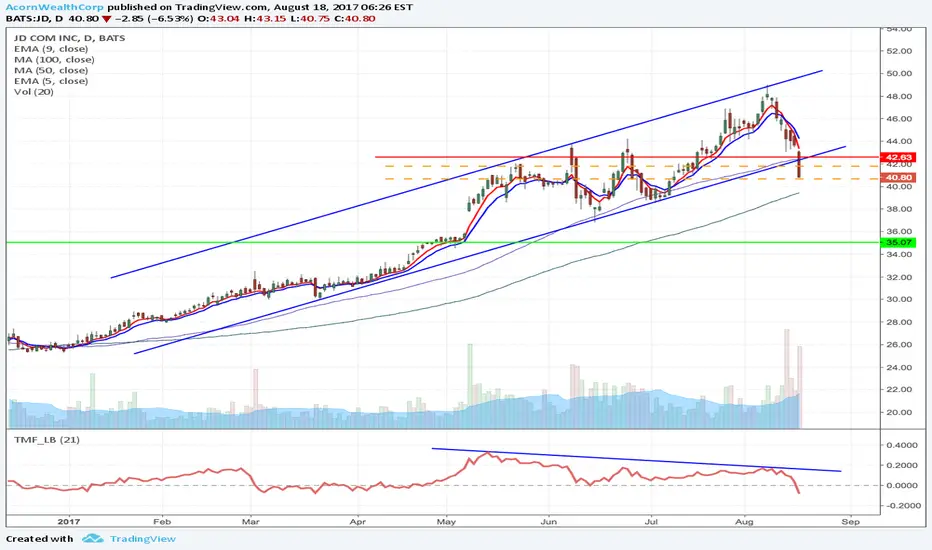Select the 'EMA (5, close)' indicator legend
This screenshot has width=932, height=550.
51,81
